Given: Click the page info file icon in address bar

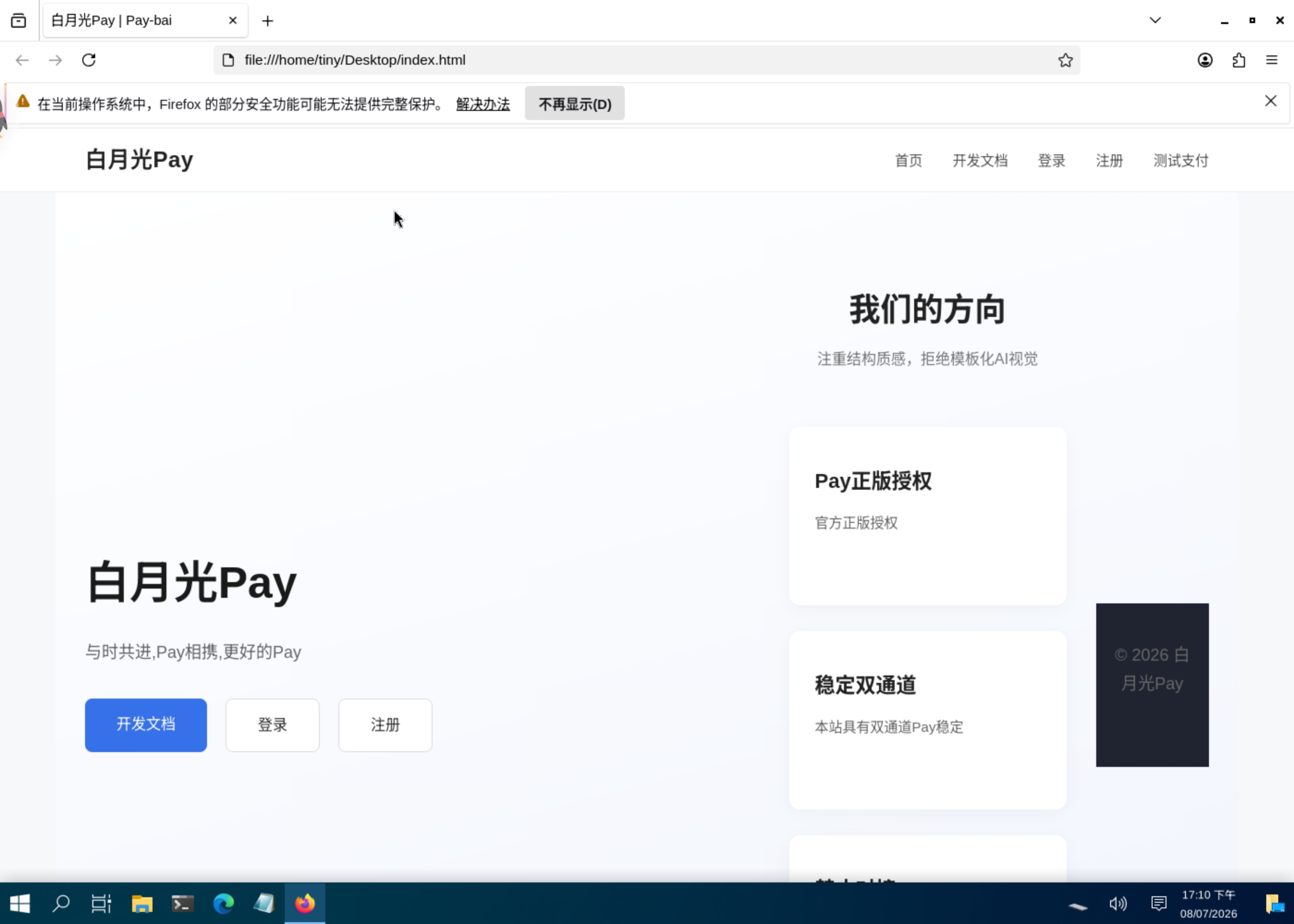Looking at the screenshot, I should (x=228, y=61).
